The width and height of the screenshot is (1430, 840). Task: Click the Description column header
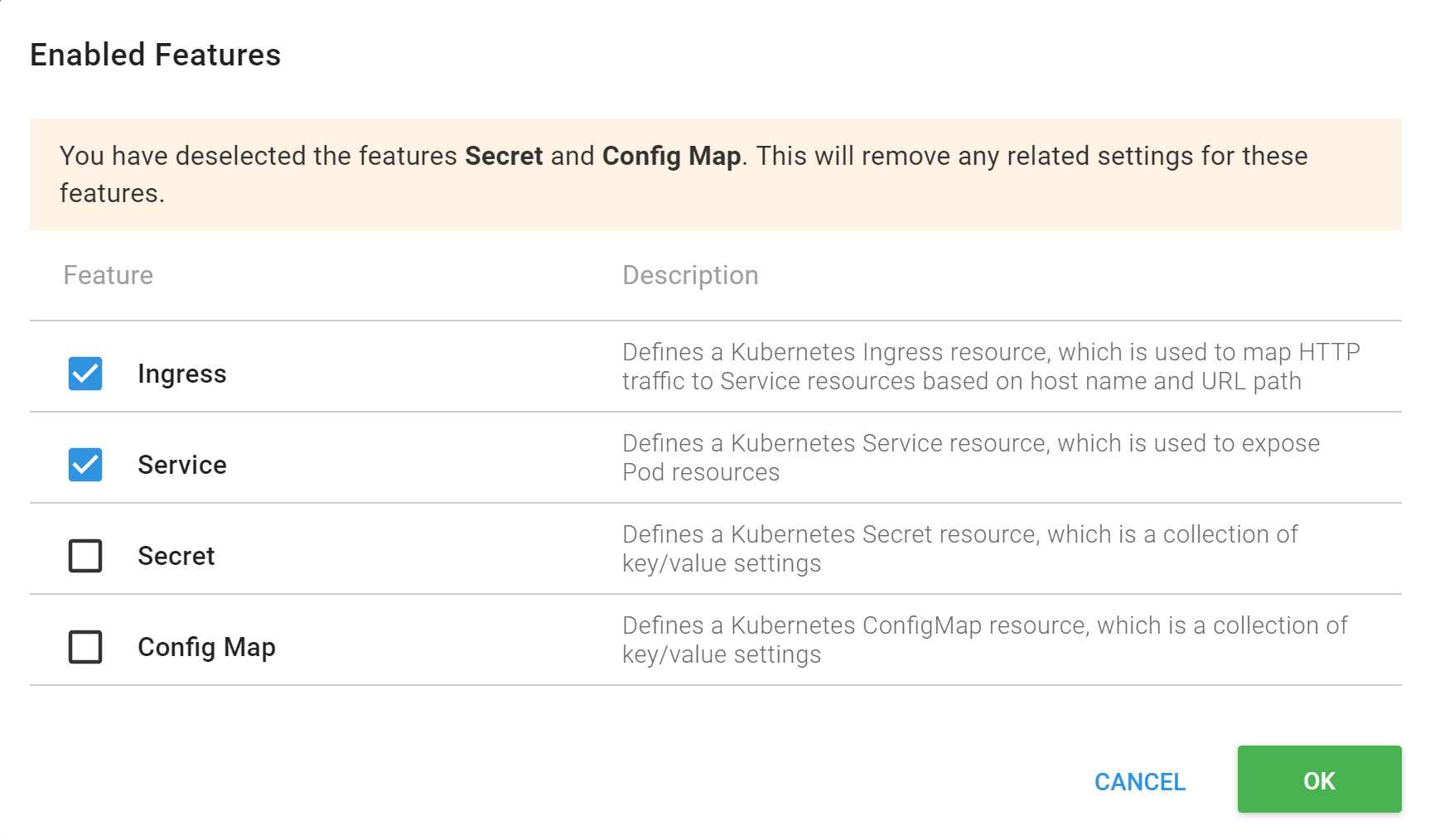click(x=690, y=275)
